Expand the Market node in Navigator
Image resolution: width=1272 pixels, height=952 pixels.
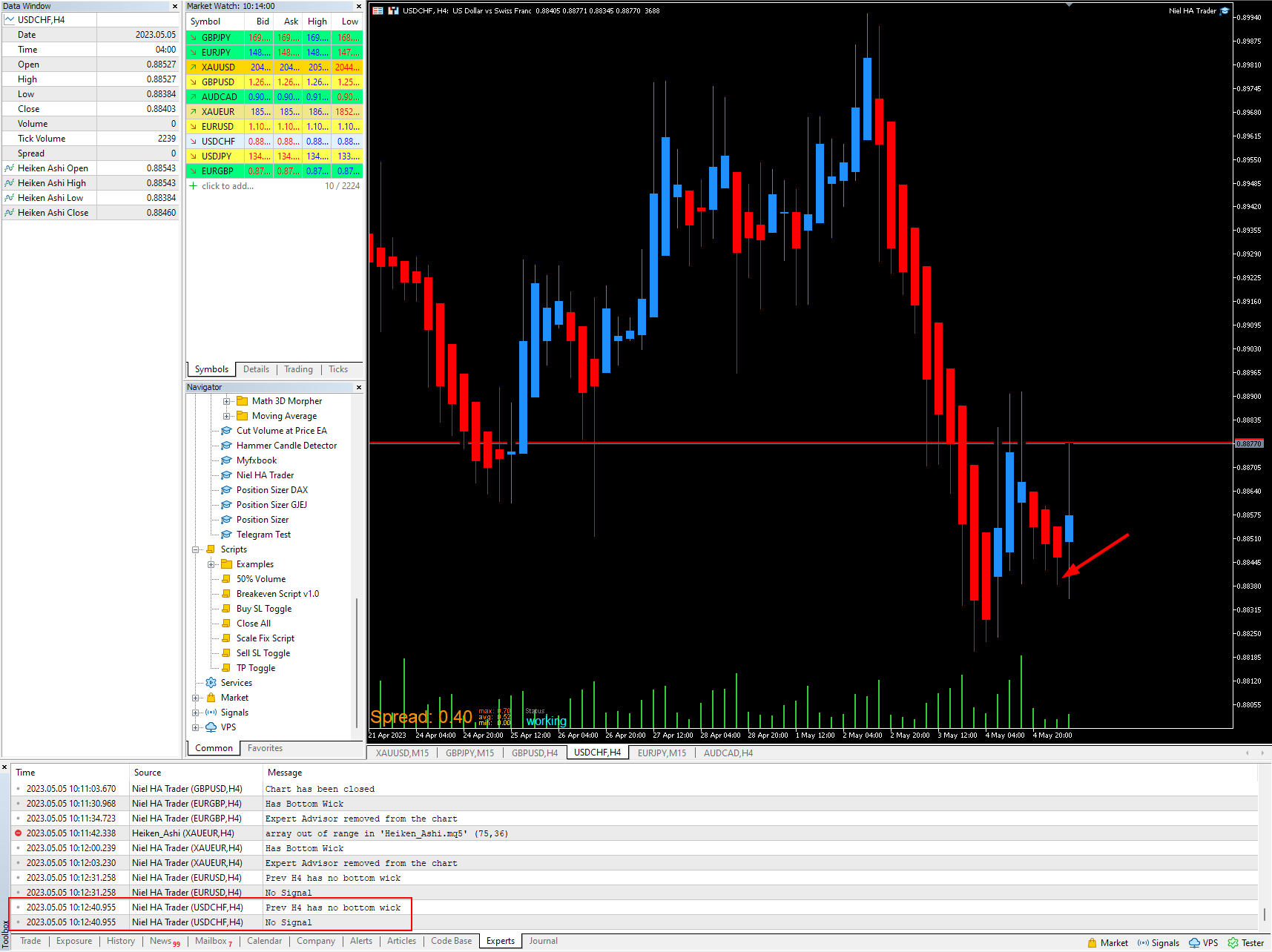pyautogui.click(x=196, y=698)
